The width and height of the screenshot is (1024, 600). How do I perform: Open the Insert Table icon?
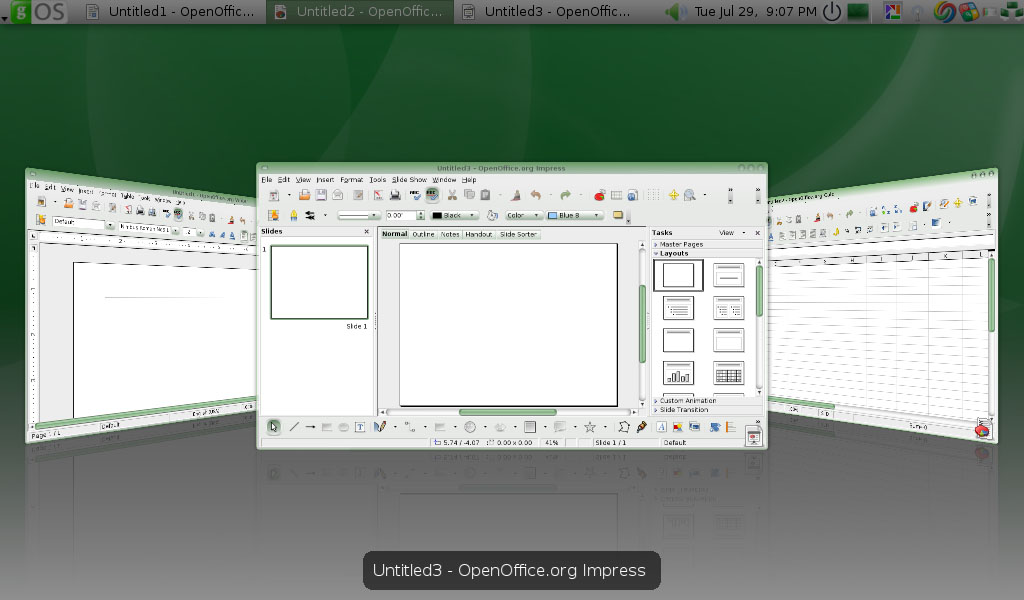point(617,195)
